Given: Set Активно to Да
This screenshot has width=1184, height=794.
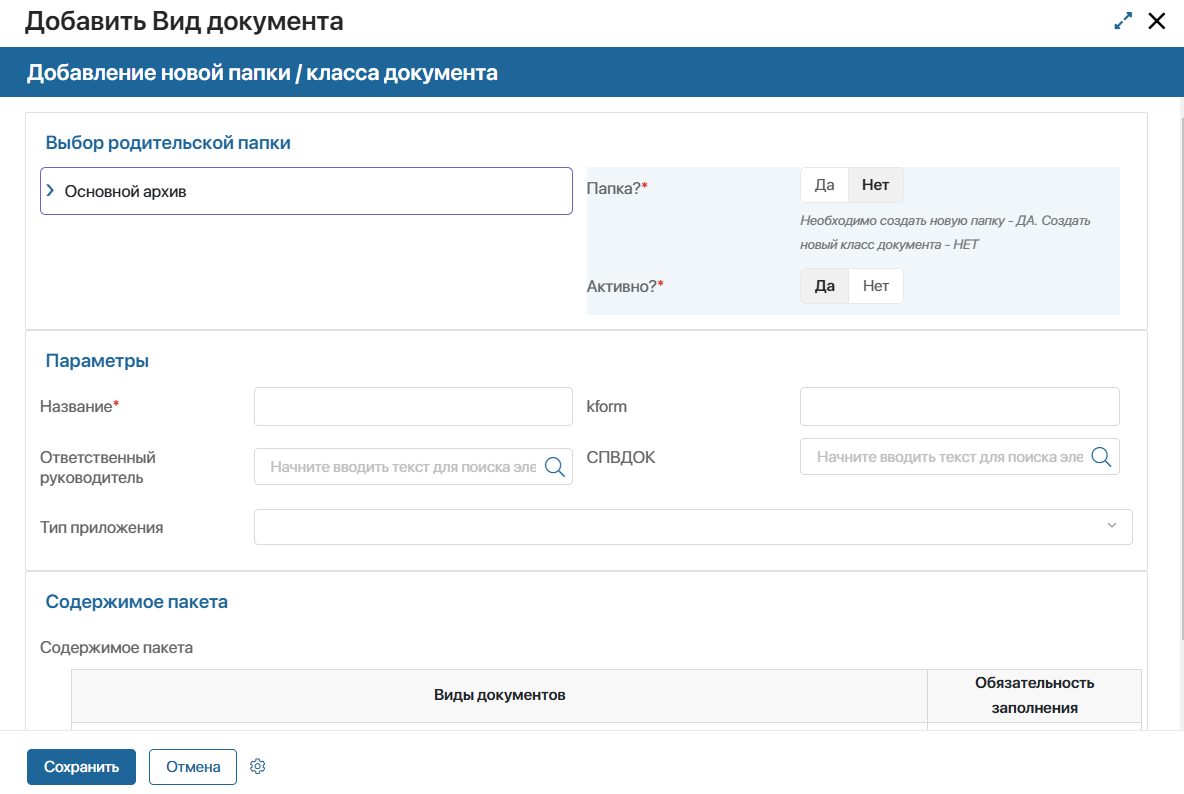Looking at the screenshot, I should point(824,286).
